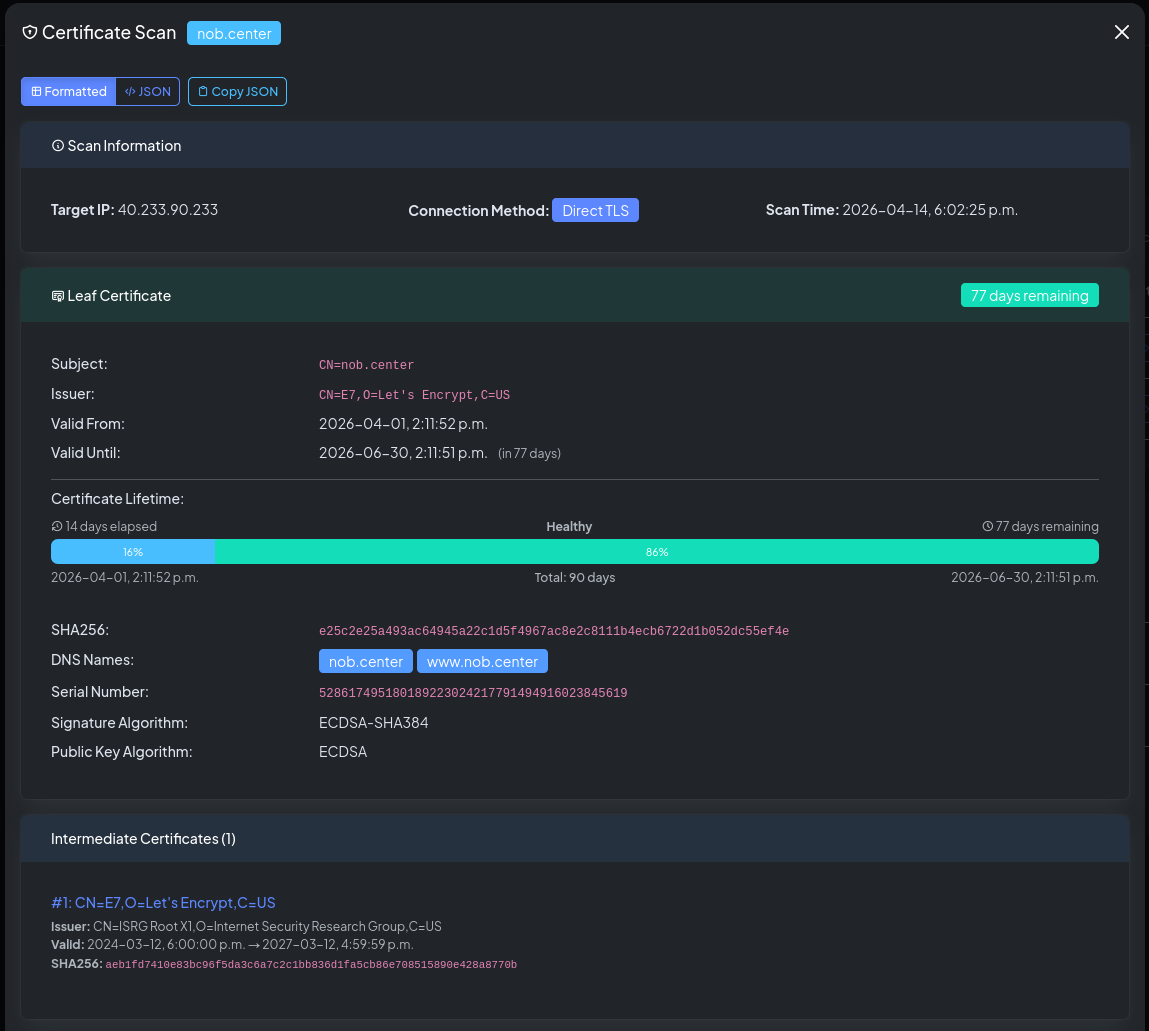This screenshot has height=1031, width=1149.
Task: Click the lifetime start date under progress bar
Action: point(125,577)
